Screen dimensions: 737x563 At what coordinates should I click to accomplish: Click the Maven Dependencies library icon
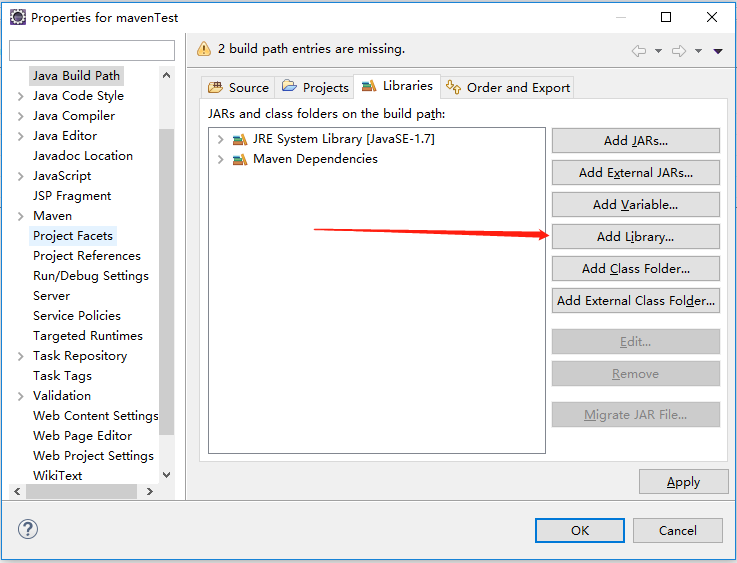point(240,160)
